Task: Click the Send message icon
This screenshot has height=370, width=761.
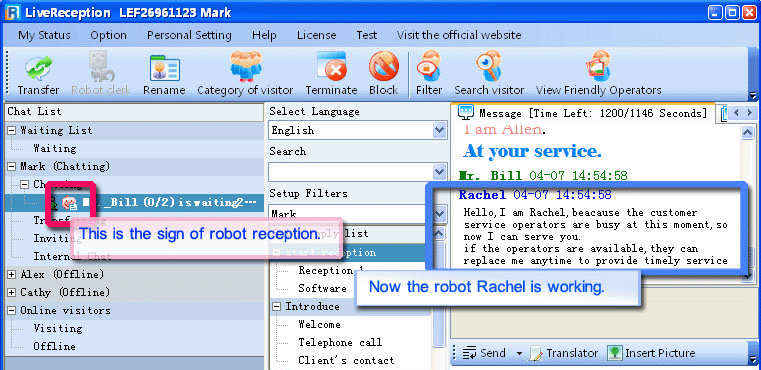Action: coord(469,353)
